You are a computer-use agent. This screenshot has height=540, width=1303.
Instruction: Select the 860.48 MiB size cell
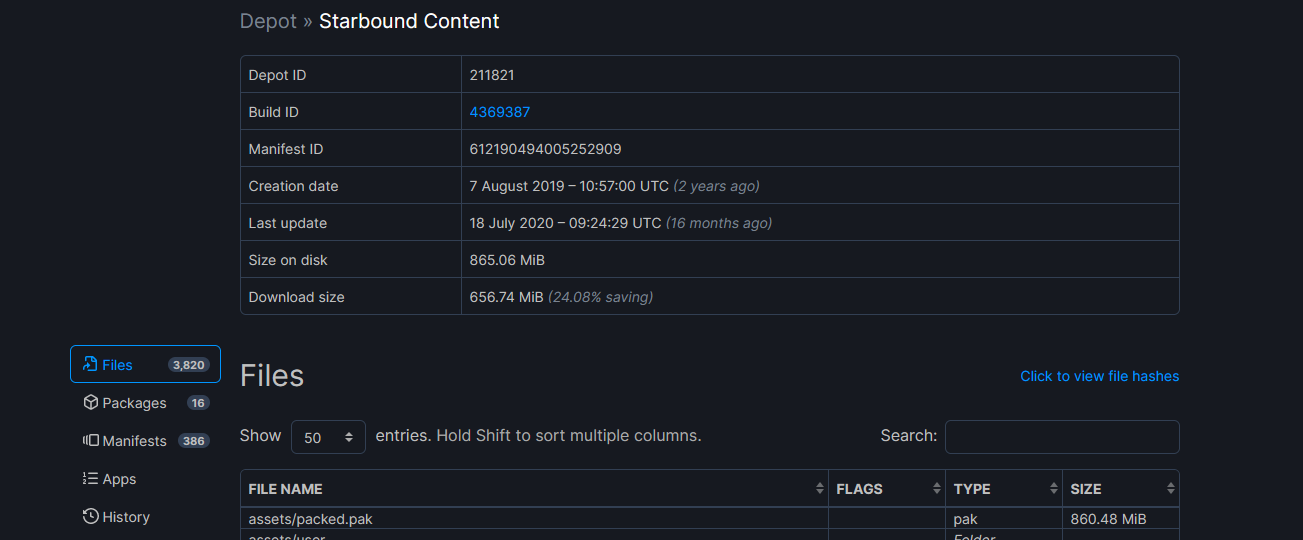[1108, 519]
